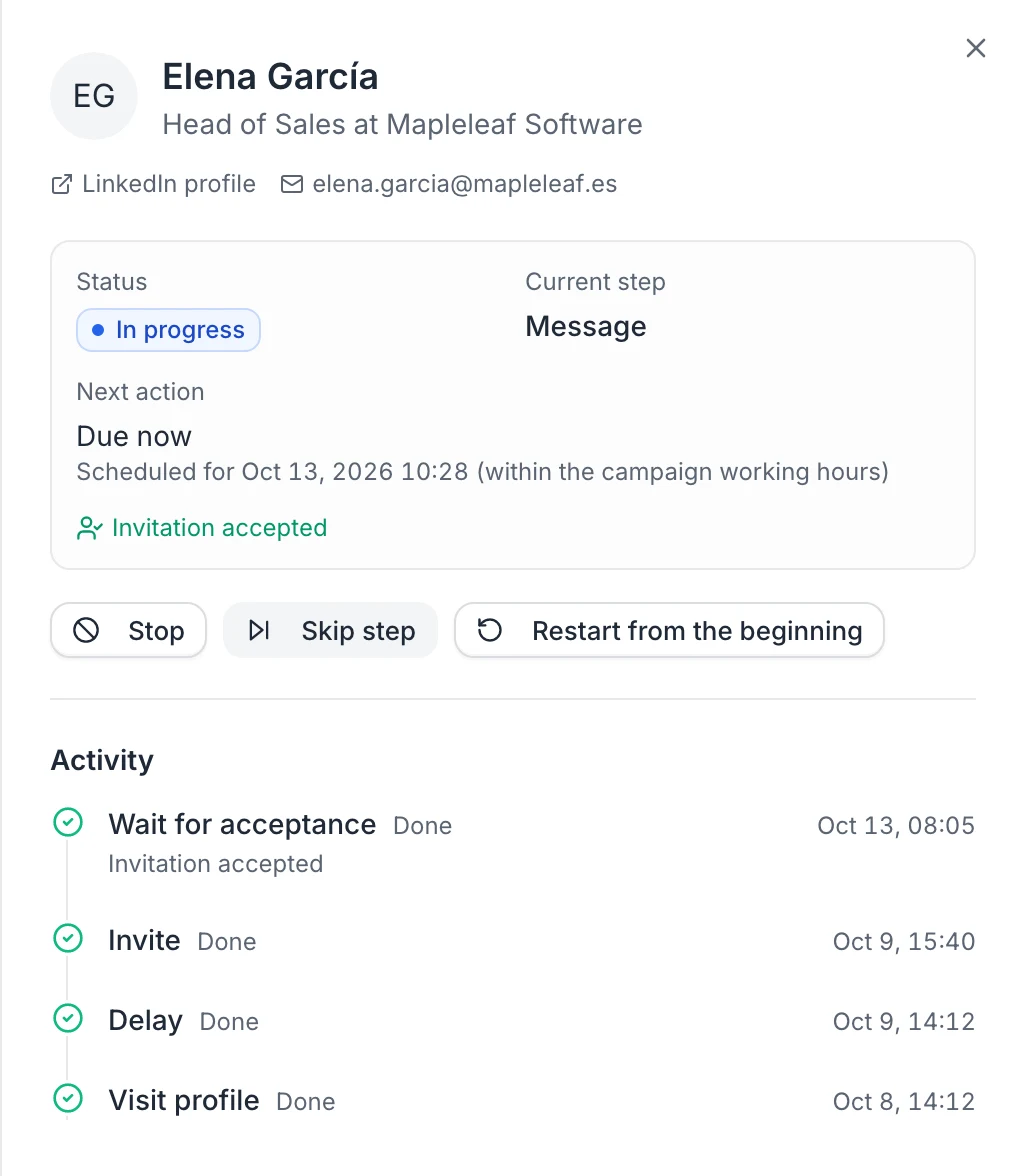
Task: Click the email elena.garcia@mapleleaf.es
Action: coord(464,184)
